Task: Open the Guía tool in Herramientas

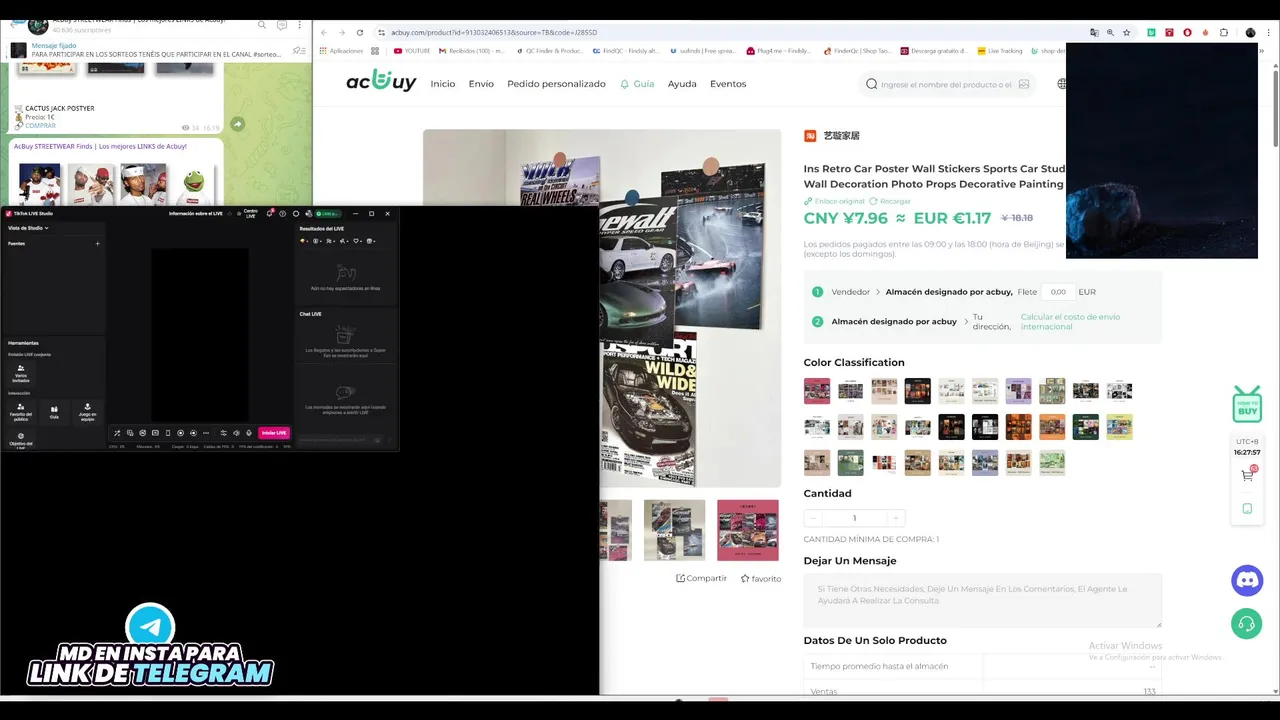Action: pos(54,411)
